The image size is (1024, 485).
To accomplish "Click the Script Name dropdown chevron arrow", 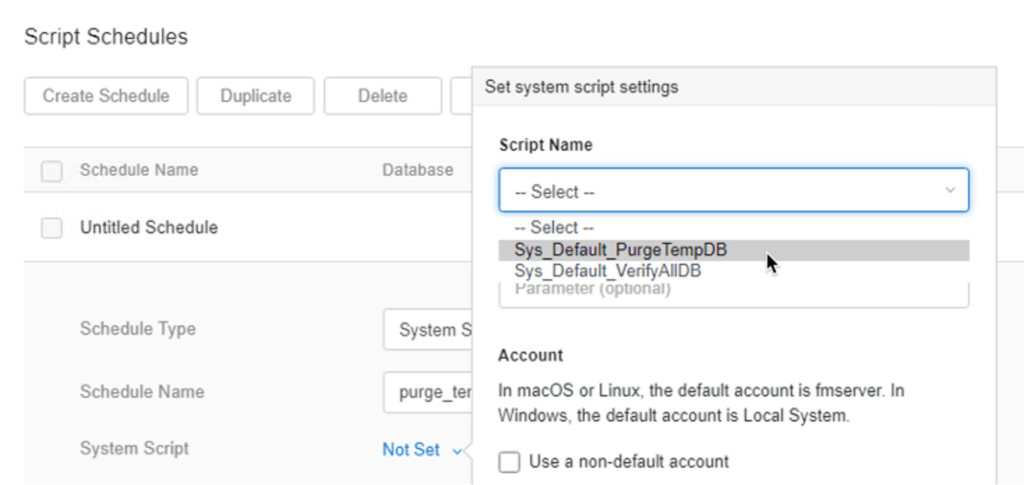I will click(950, 191).
